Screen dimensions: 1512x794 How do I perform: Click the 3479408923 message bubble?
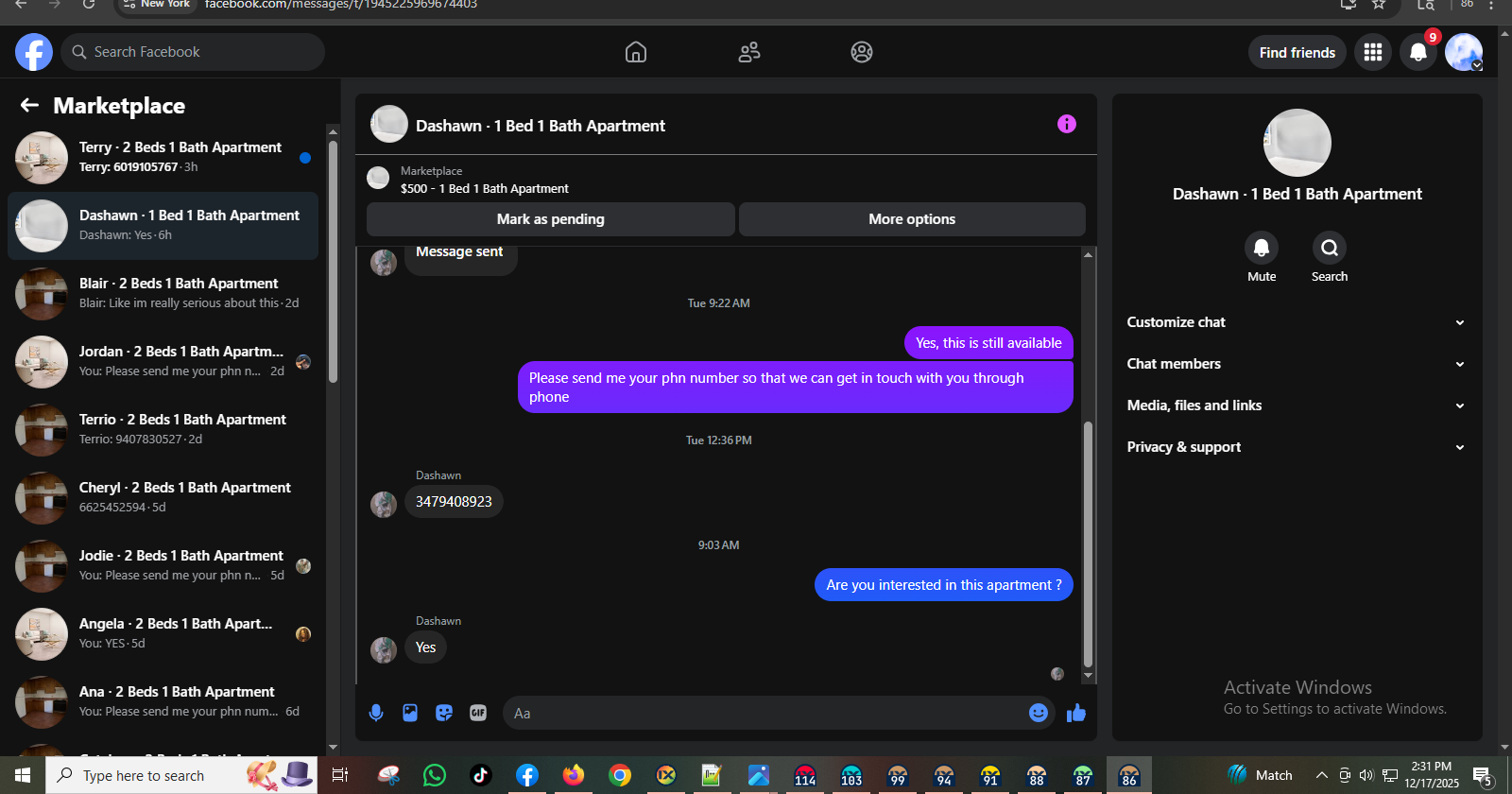point(454,502)
